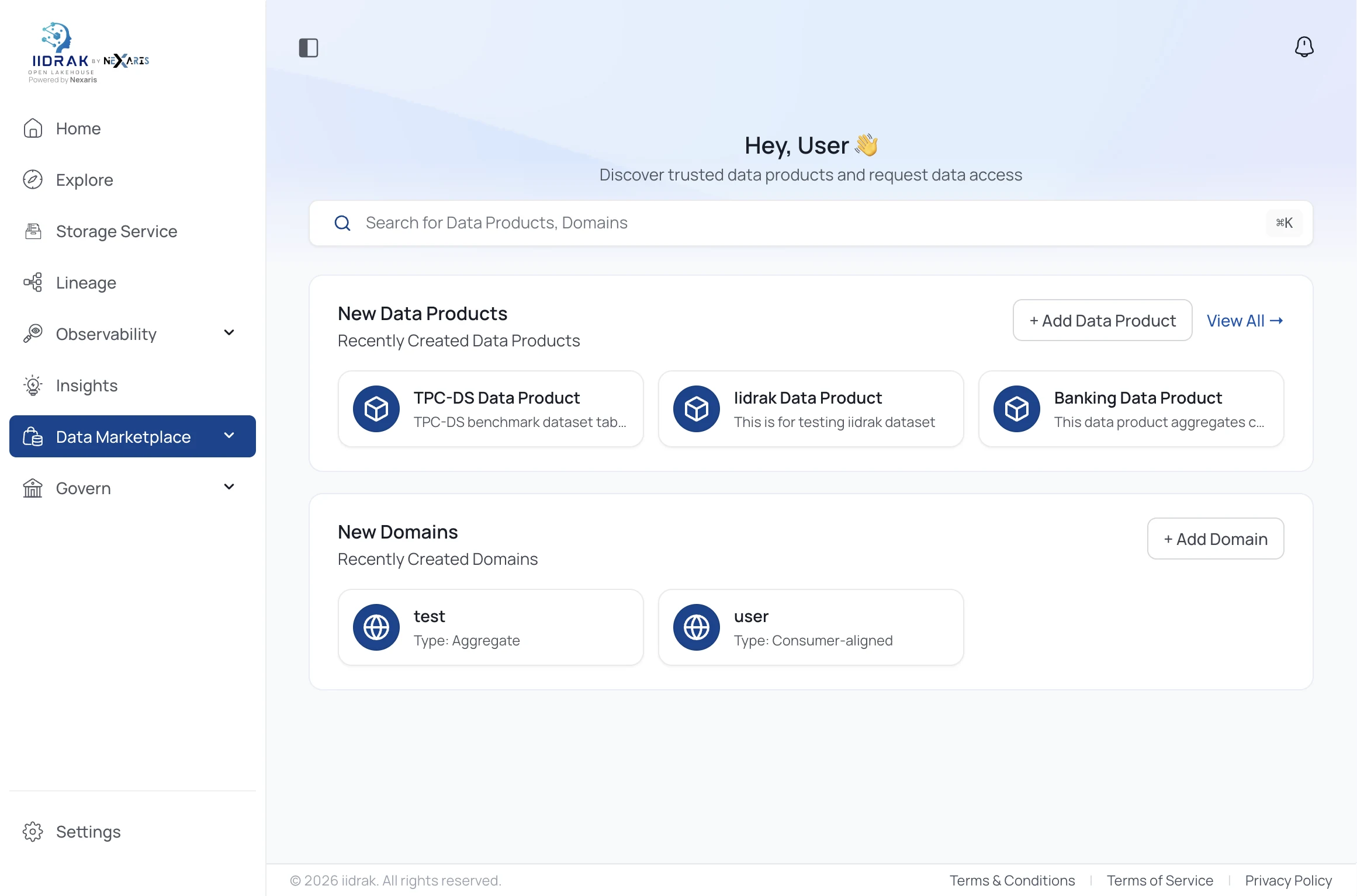Open notifications bell icon
1357x896 pixels.
(1304, 47)
